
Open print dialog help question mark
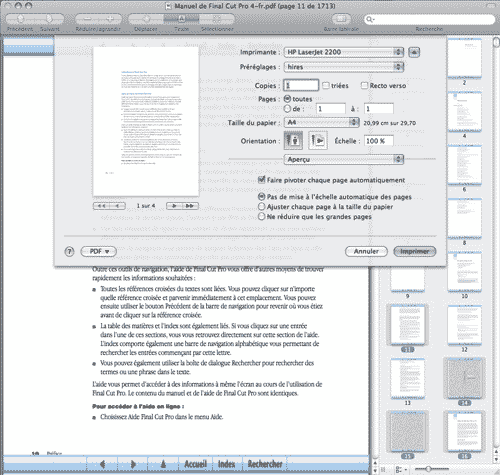69,251
